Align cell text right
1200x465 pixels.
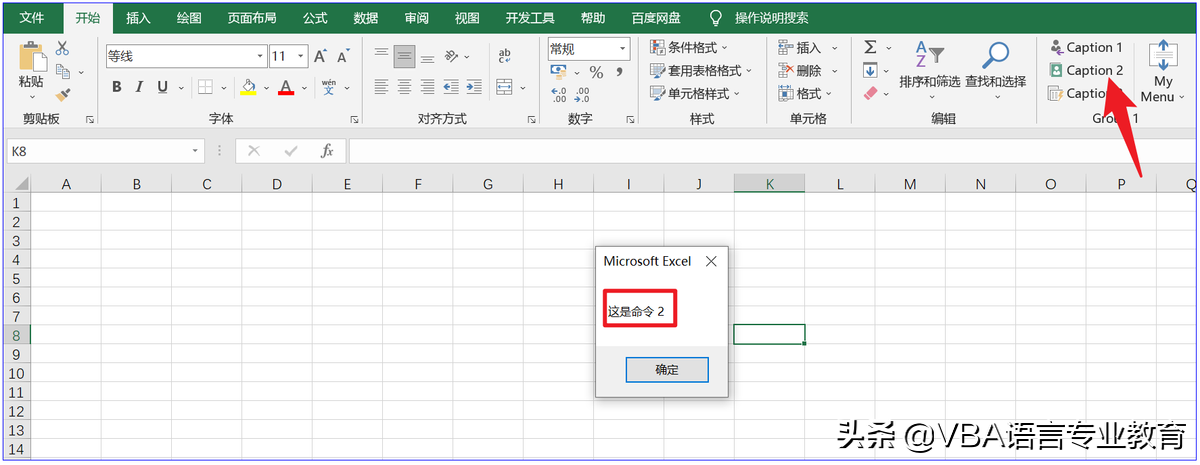pyautogui.click(x=428, y=87)
